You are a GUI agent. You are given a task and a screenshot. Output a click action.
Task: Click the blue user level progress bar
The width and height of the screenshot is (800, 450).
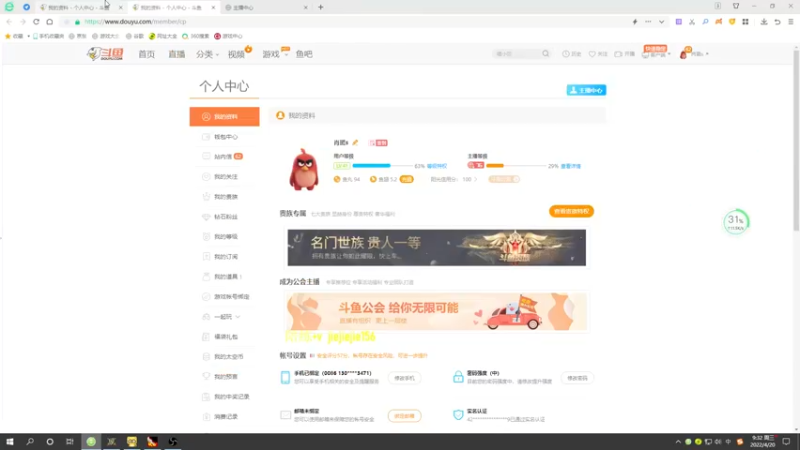(382, 166)
